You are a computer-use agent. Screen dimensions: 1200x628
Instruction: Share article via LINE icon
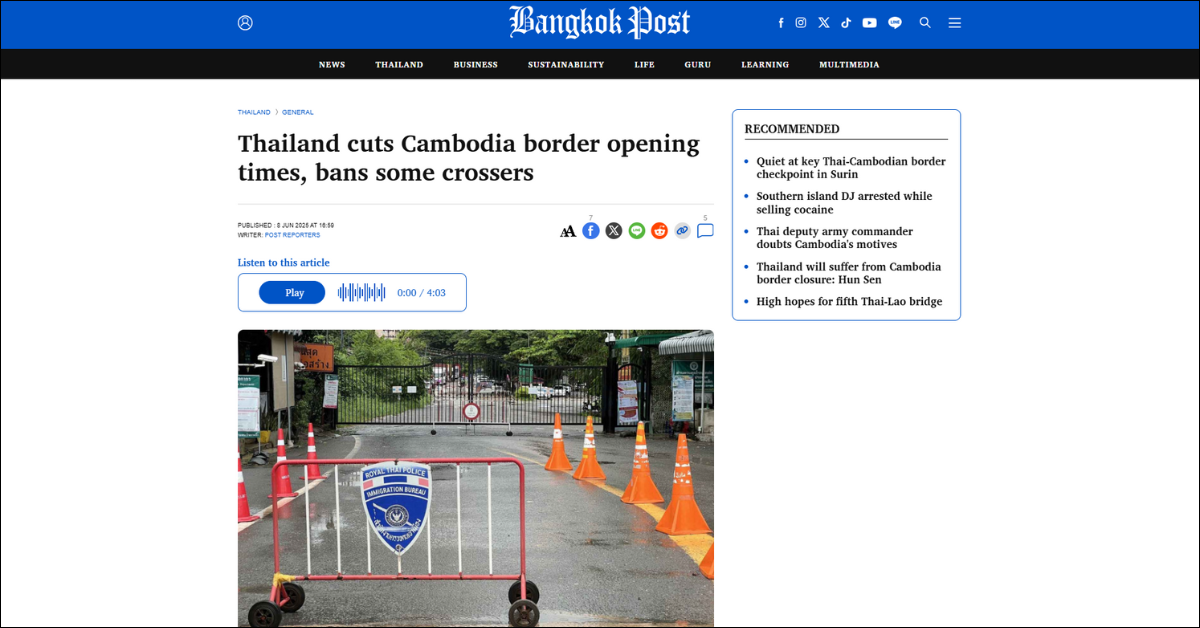coord(637,231)
